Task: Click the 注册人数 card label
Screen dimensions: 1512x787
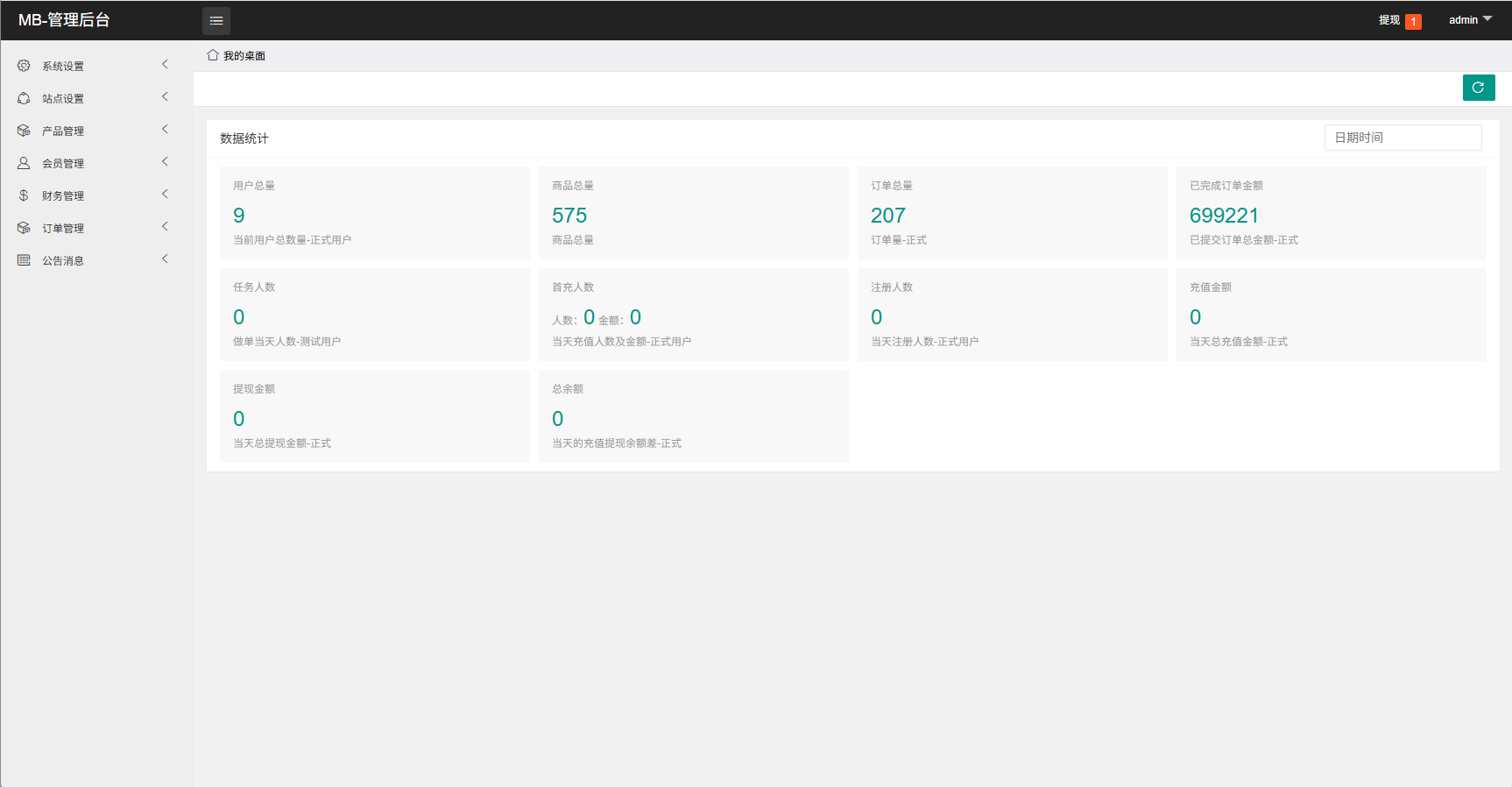Action: pos(892,287)
